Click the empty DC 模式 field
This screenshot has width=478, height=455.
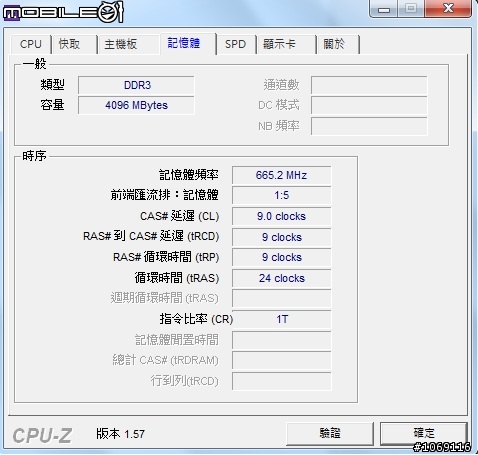(369, 105)
